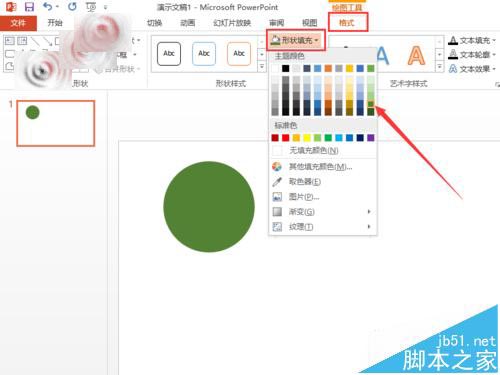
Task: Expand the shape styles gallery more arrow
Action: pyautogui.click(x=262, y=67)
